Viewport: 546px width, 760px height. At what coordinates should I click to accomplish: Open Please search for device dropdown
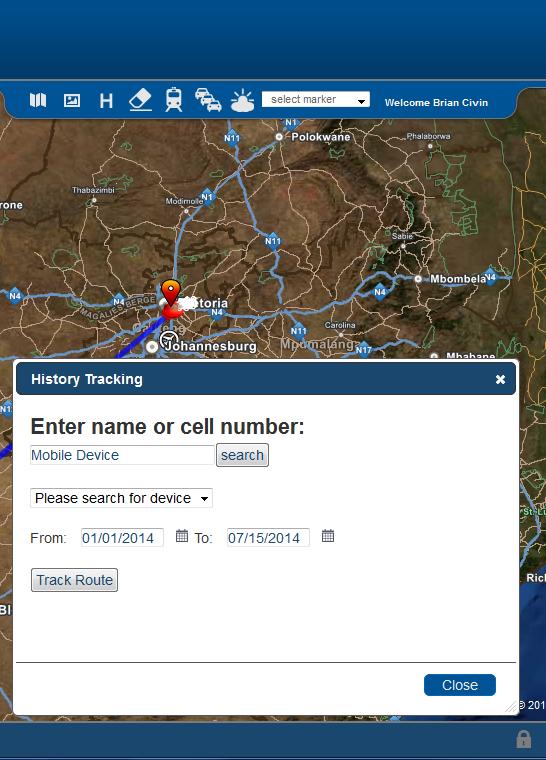tap(121, 498)
